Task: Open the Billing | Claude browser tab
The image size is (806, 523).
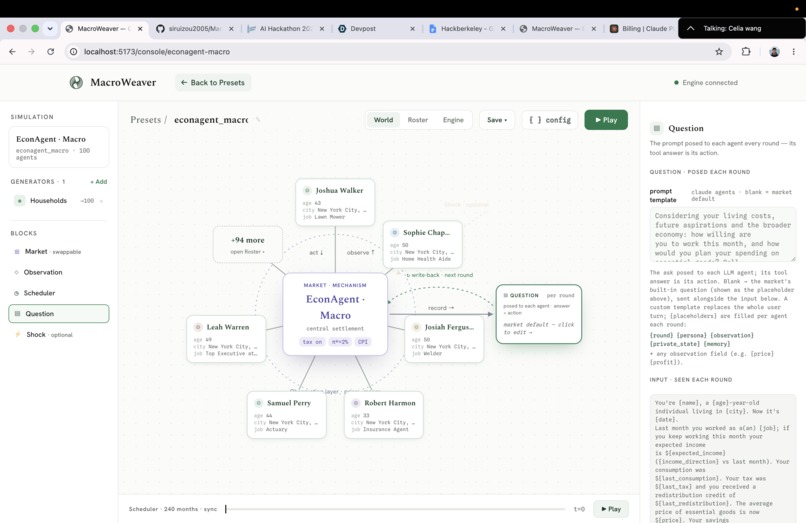Action: (x=643, y=29)
